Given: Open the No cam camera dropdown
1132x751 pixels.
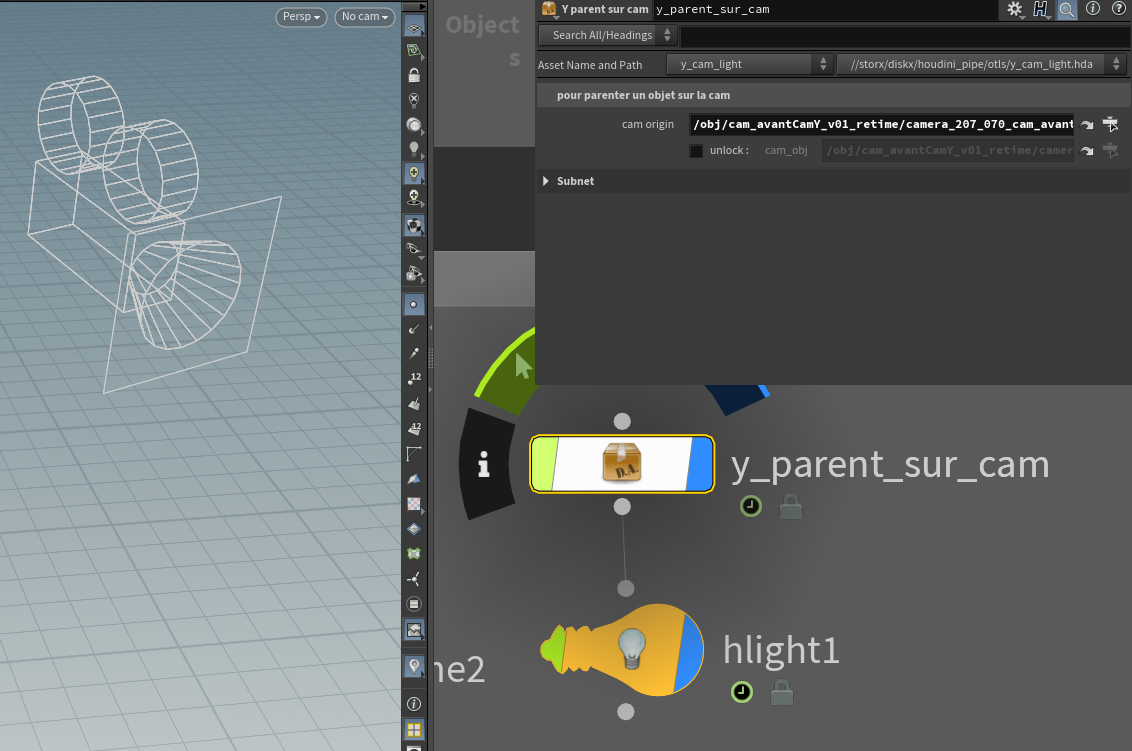Looking at the screenshot, I should pos(365,17).
